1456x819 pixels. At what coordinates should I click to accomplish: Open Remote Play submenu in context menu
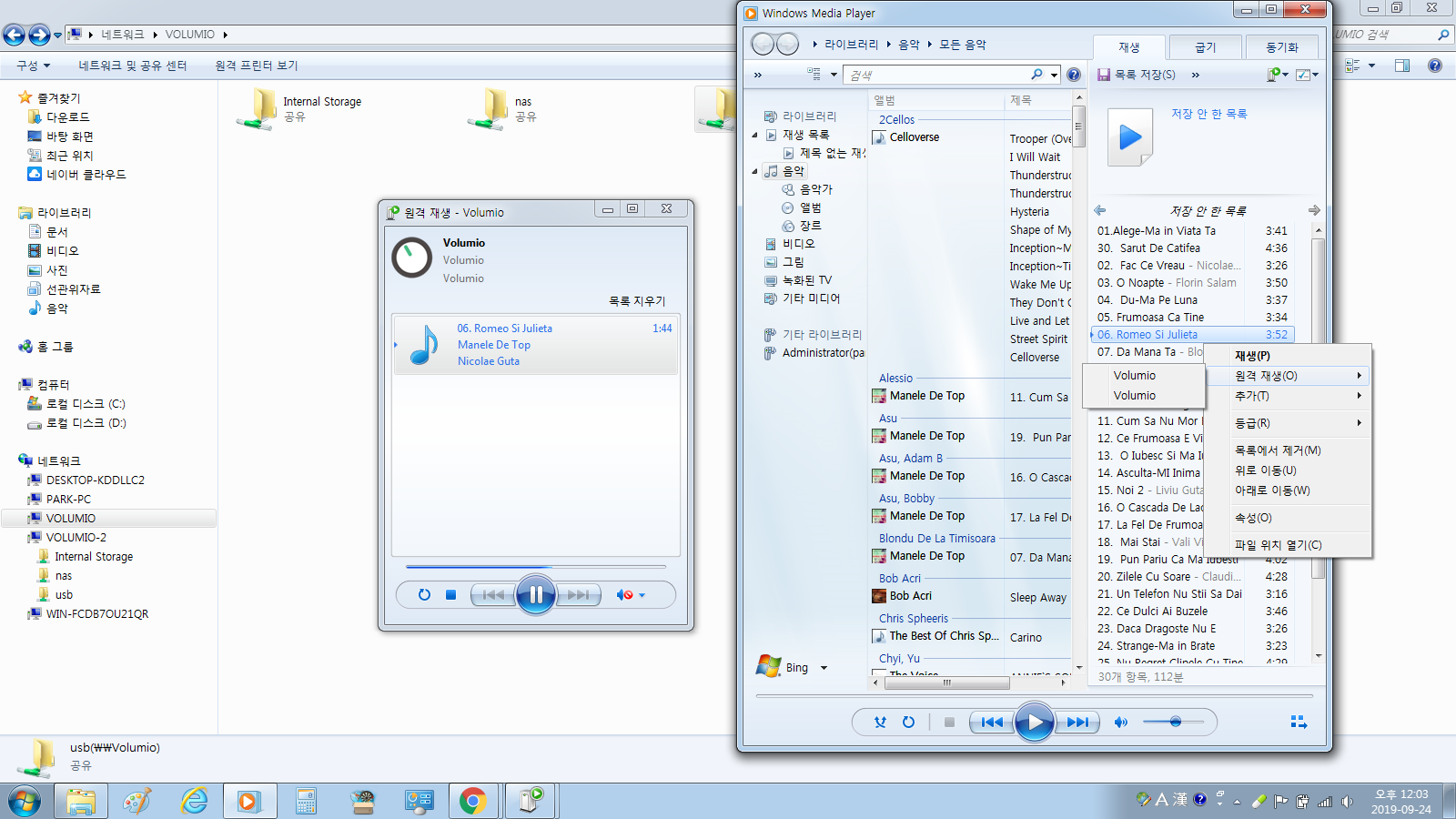click(1289, 376)
